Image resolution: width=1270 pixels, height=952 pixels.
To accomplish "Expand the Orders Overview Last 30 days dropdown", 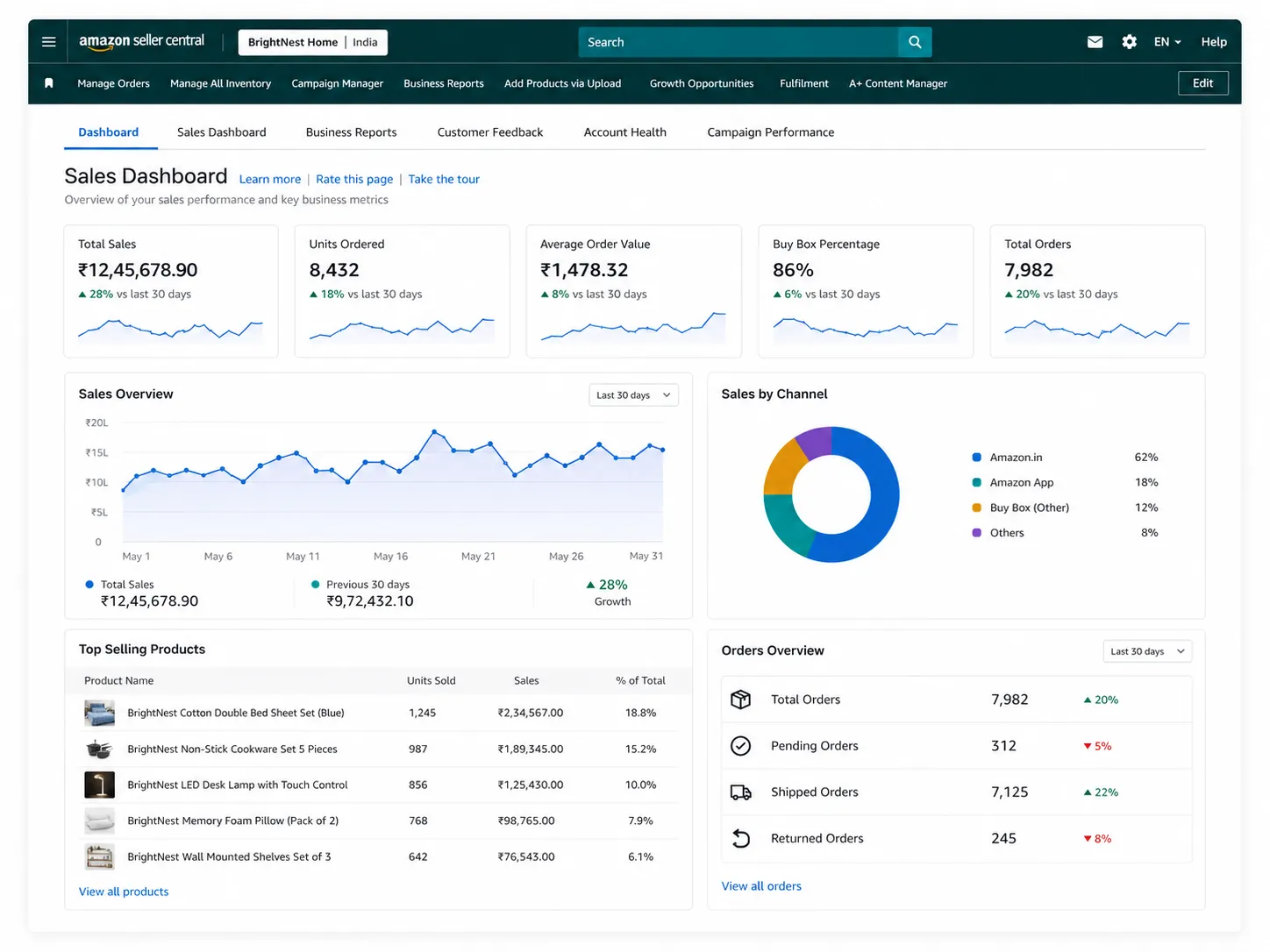I will click(1147, 651).
